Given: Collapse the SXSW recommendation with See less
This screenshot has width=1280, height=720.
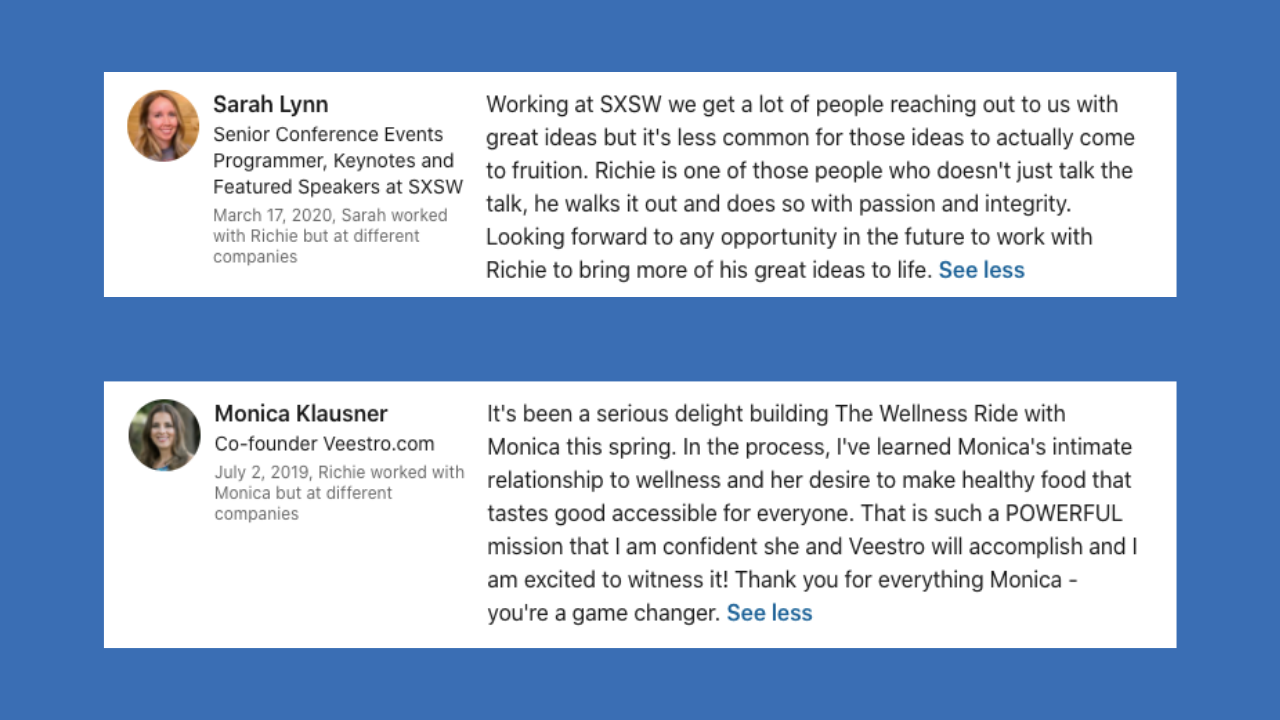Looking at the screenshot, I should tap(981, 270).
